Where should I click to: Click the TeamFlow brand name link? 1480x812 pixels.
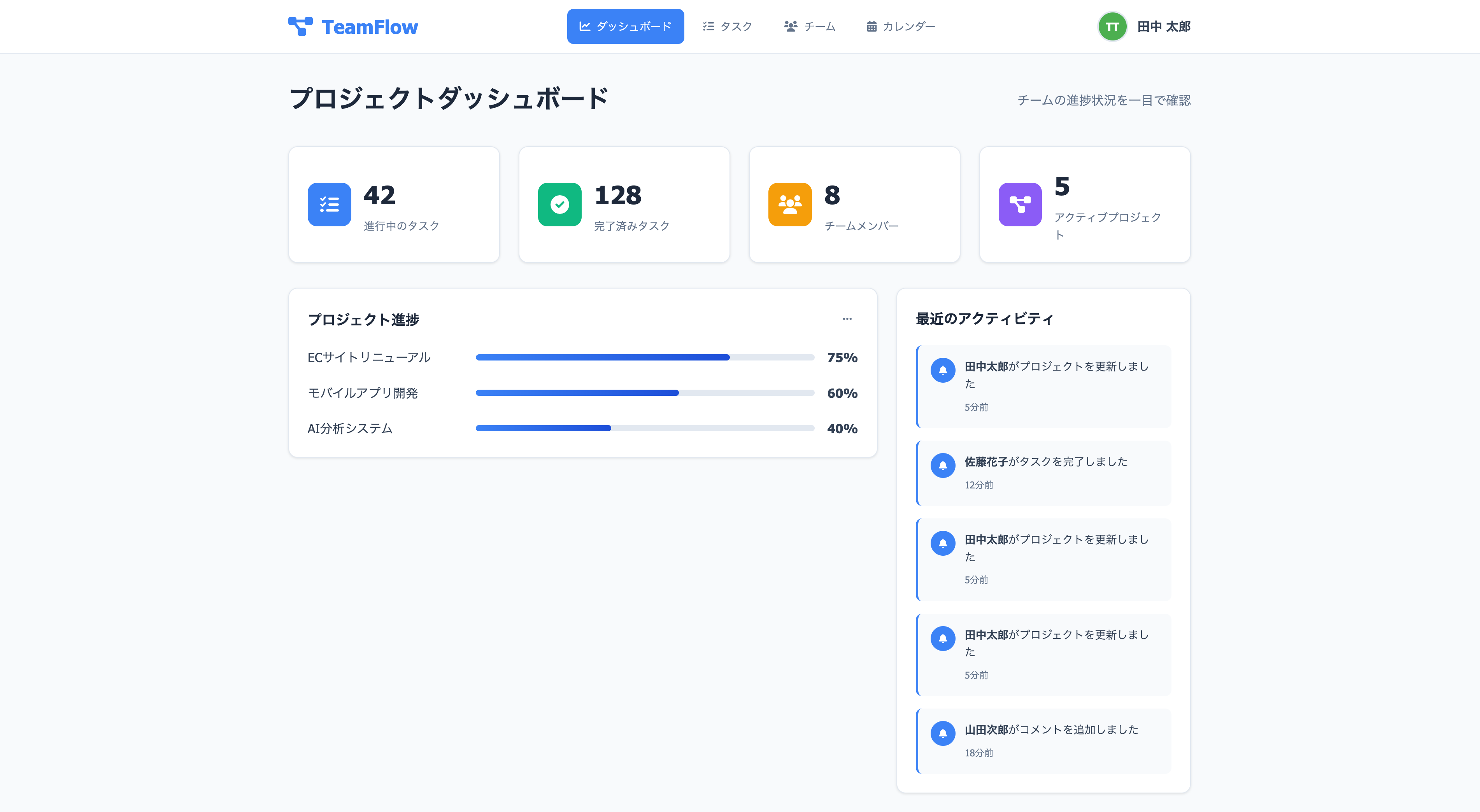[370, 27]
